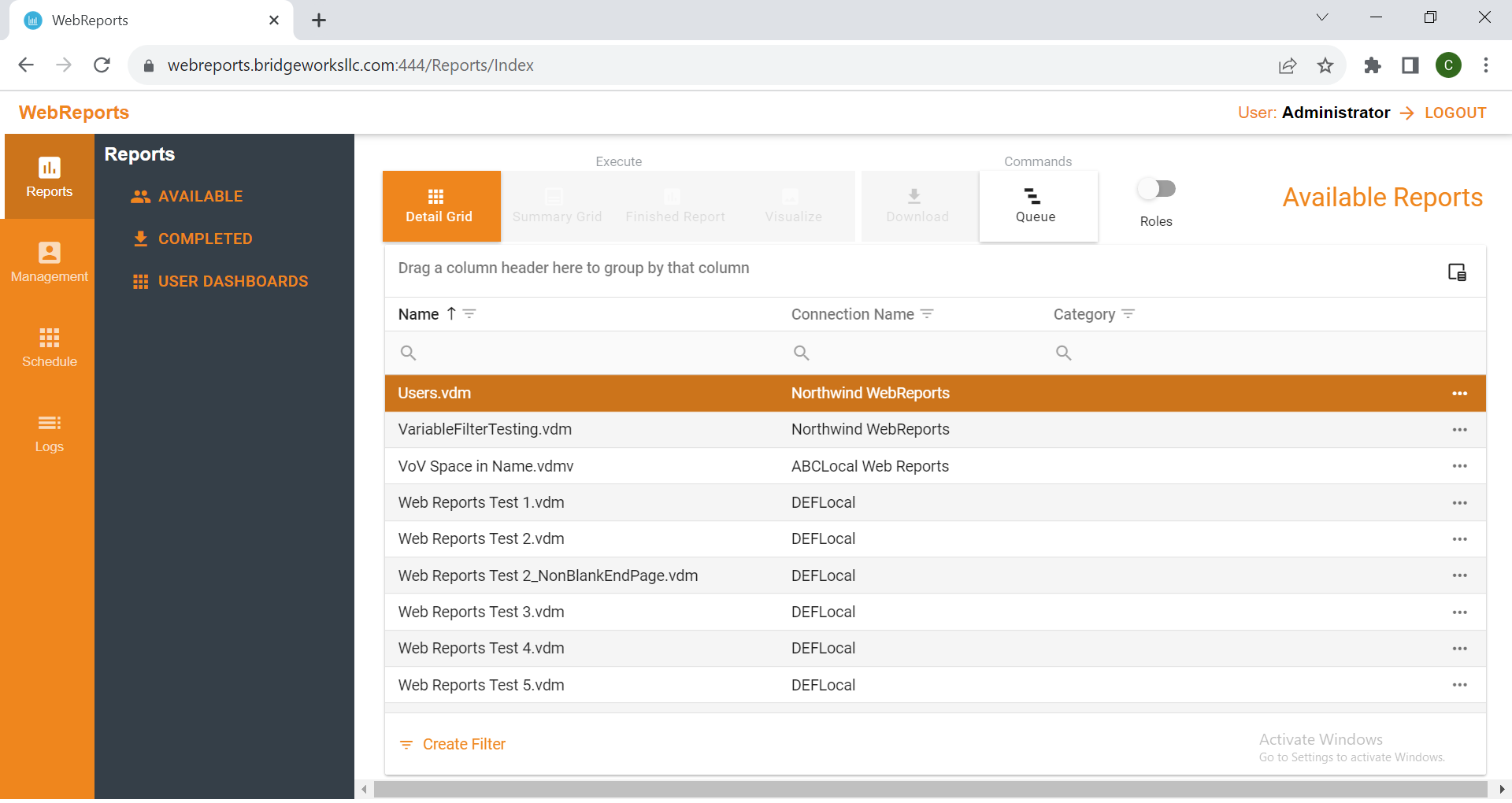Click the Summary Grid execute button
The height and width of the screenshot is (803, 1512).
click(x=557, y=206)
